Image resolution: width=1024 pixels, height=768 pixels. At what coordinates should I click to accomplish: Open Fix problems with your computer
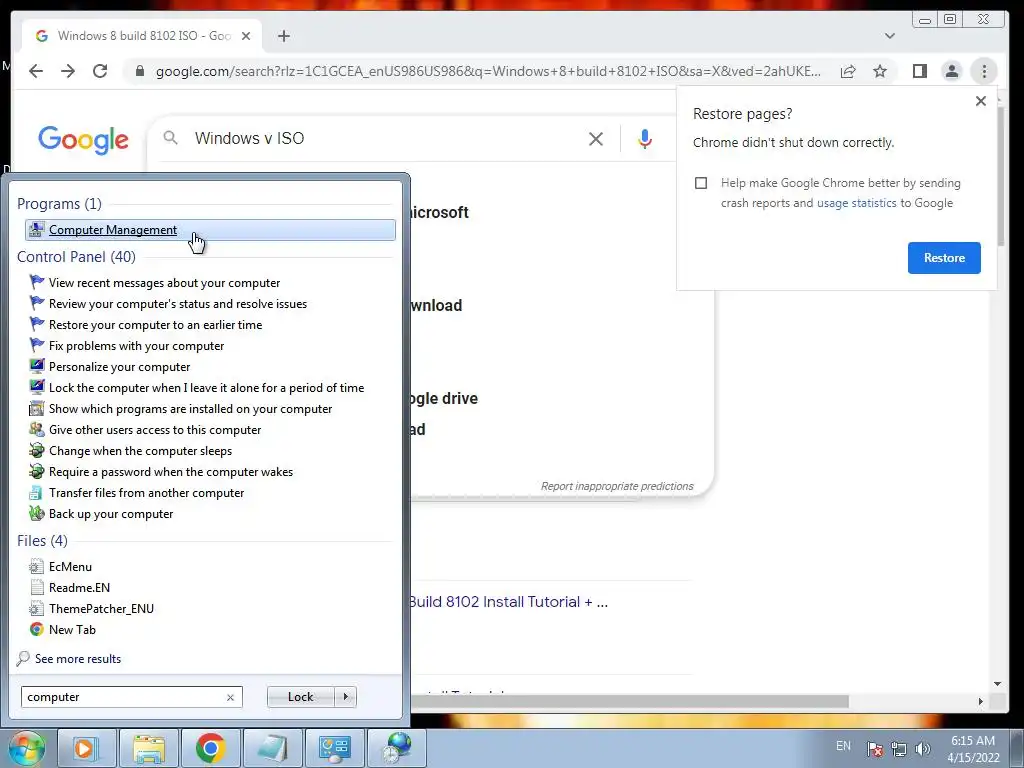pyautogui.click(x=136, y=345)
